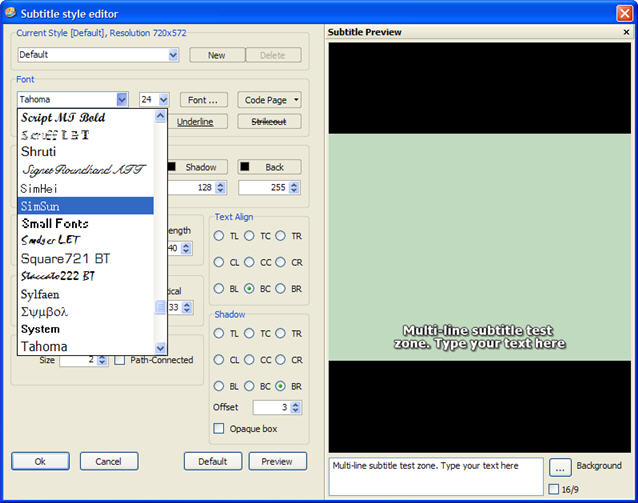Choose Symbol font entry
Image resolution: width=638 pixels, height=503 pixels.
(x=86, y=312)
